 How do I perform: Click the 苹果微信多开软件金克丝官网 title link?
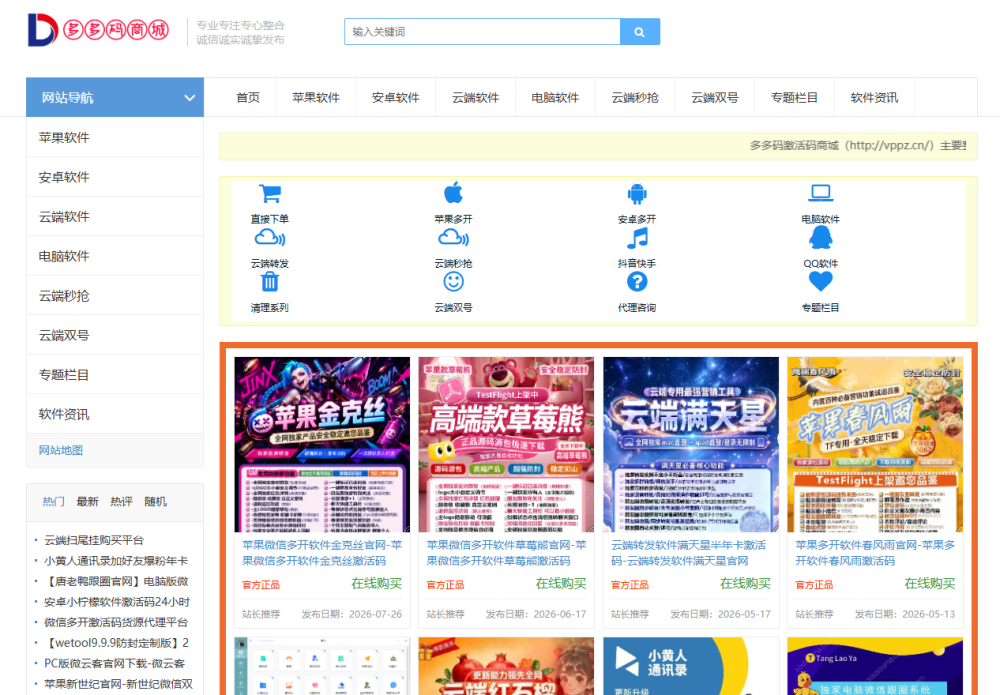coord(322,553)
